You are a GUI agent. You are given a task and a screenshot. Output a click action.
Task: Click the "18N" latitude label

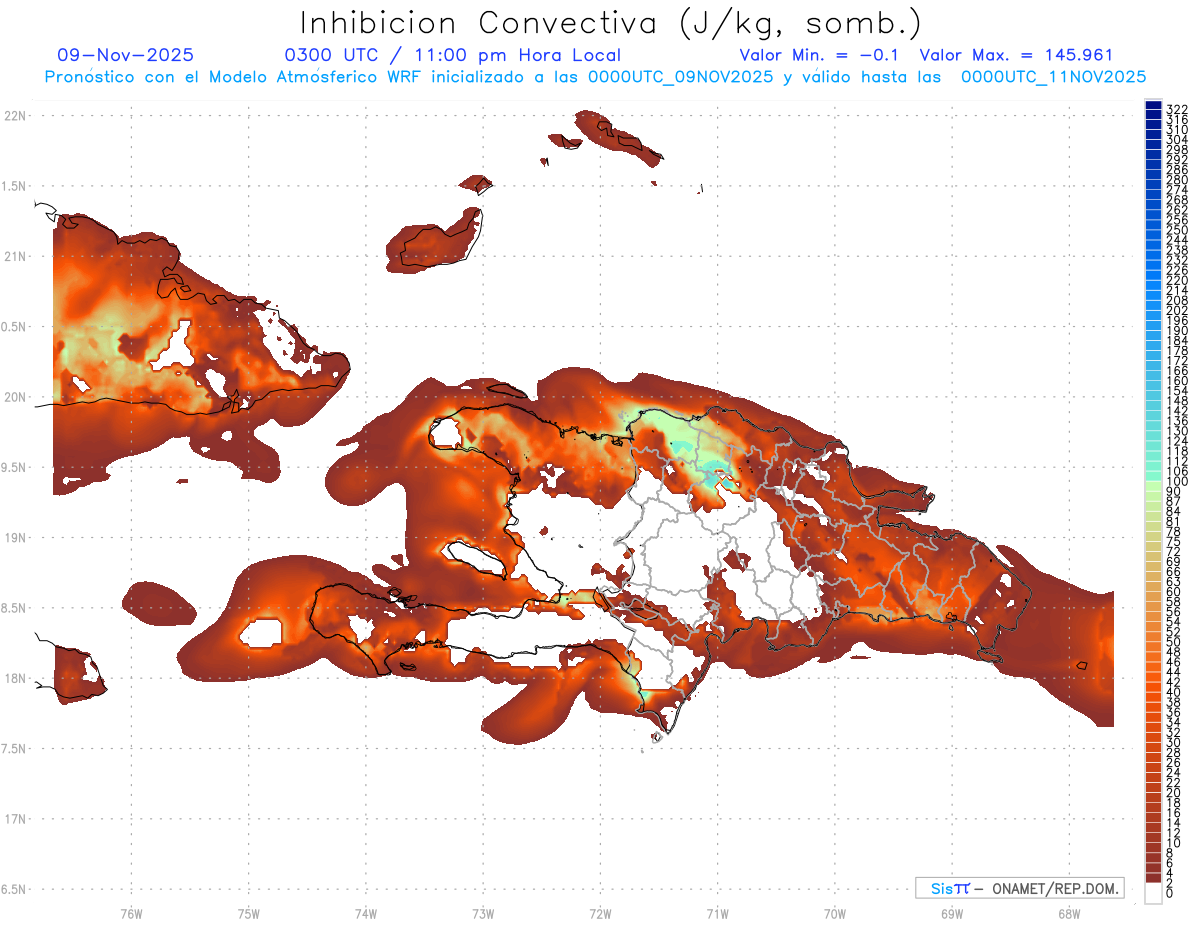pyautogui.click(x=15, y=678)
